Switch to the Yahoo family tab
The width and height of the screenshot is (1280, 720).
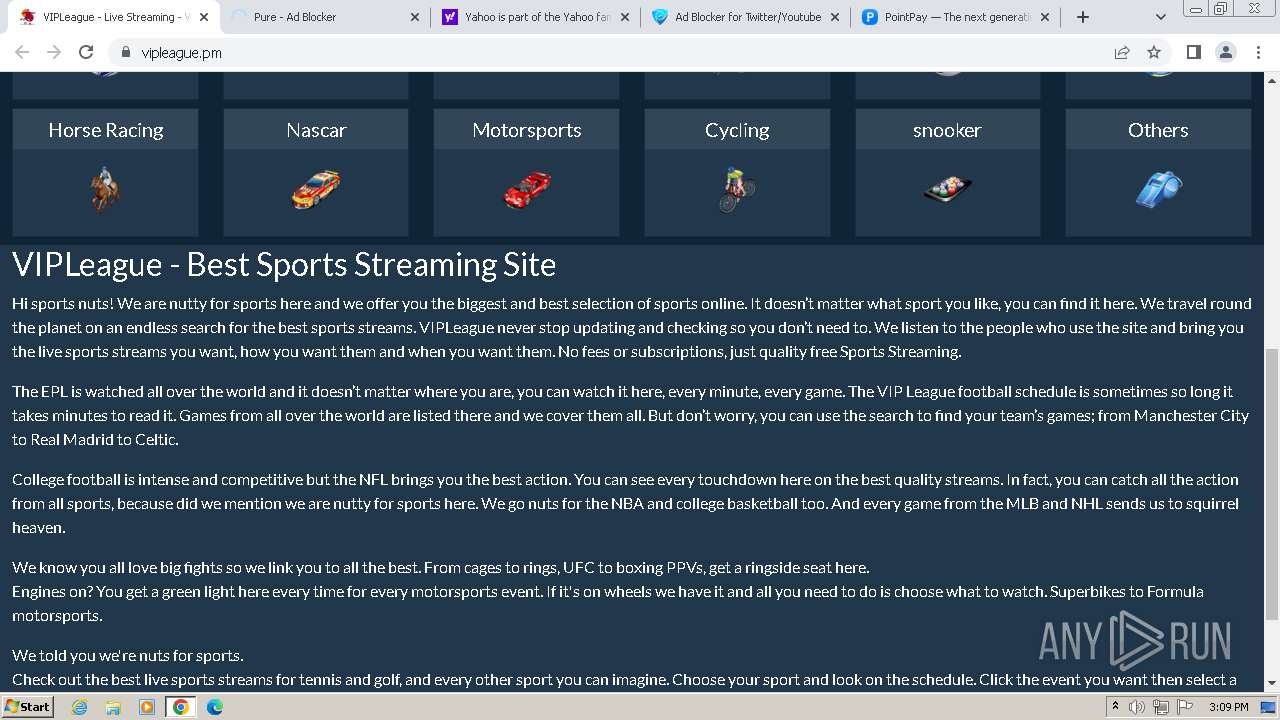coord(535,17)
